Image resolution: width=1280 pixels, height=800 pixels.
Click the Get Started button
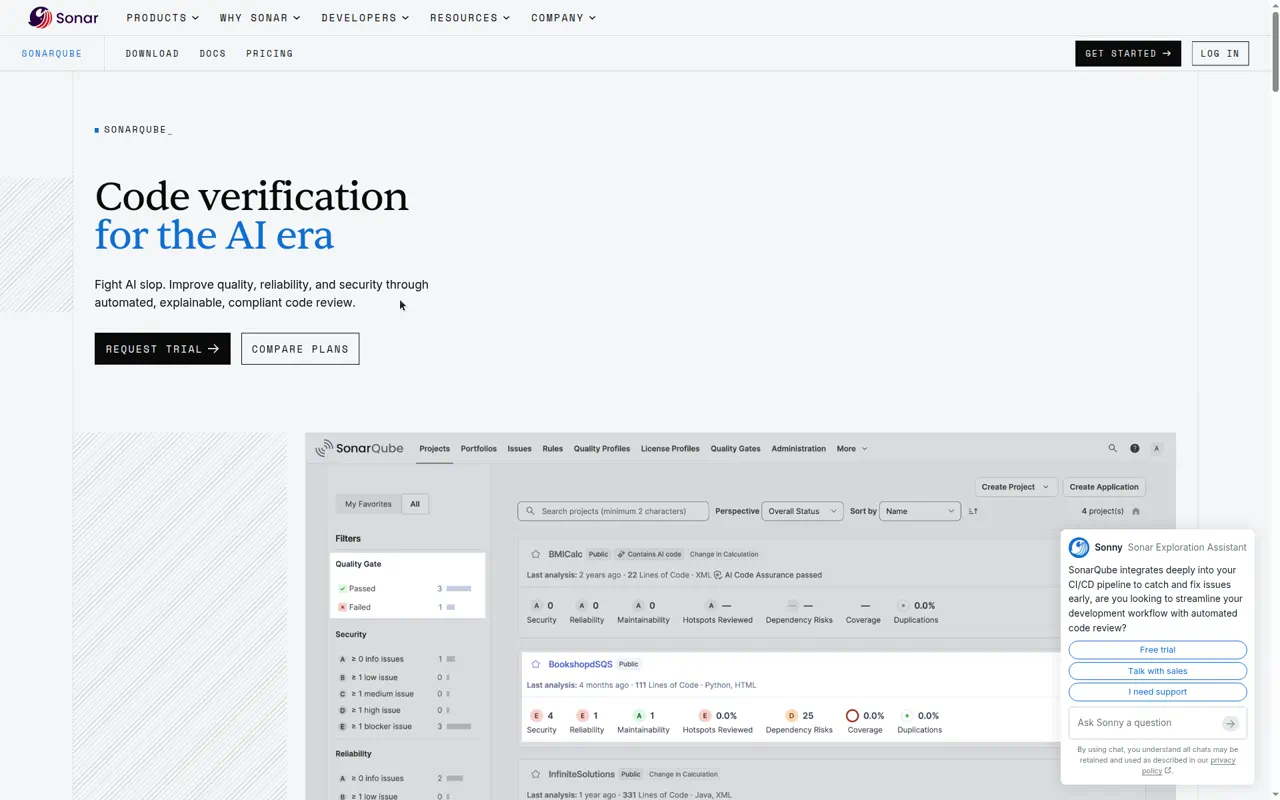1128,53
